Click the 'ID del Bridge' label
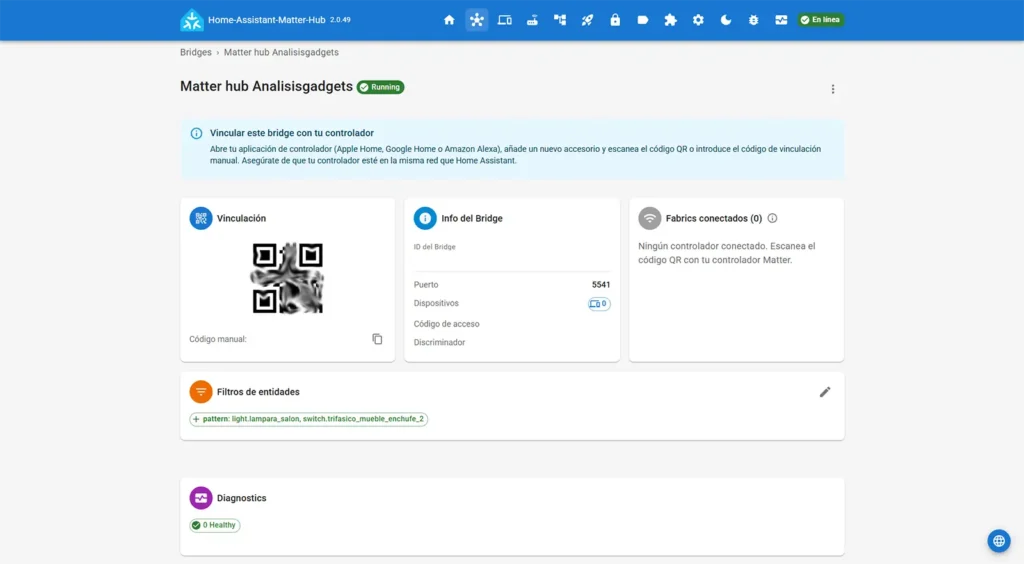 [434, 247]
